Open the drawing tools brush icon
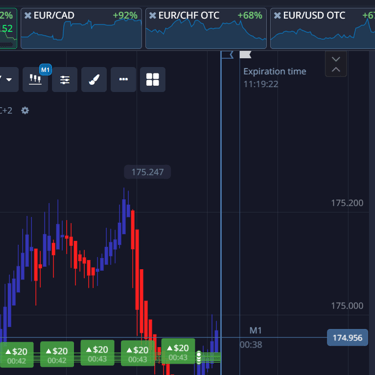Viewport: 375px width, 375px height. [x=94, y=79]
